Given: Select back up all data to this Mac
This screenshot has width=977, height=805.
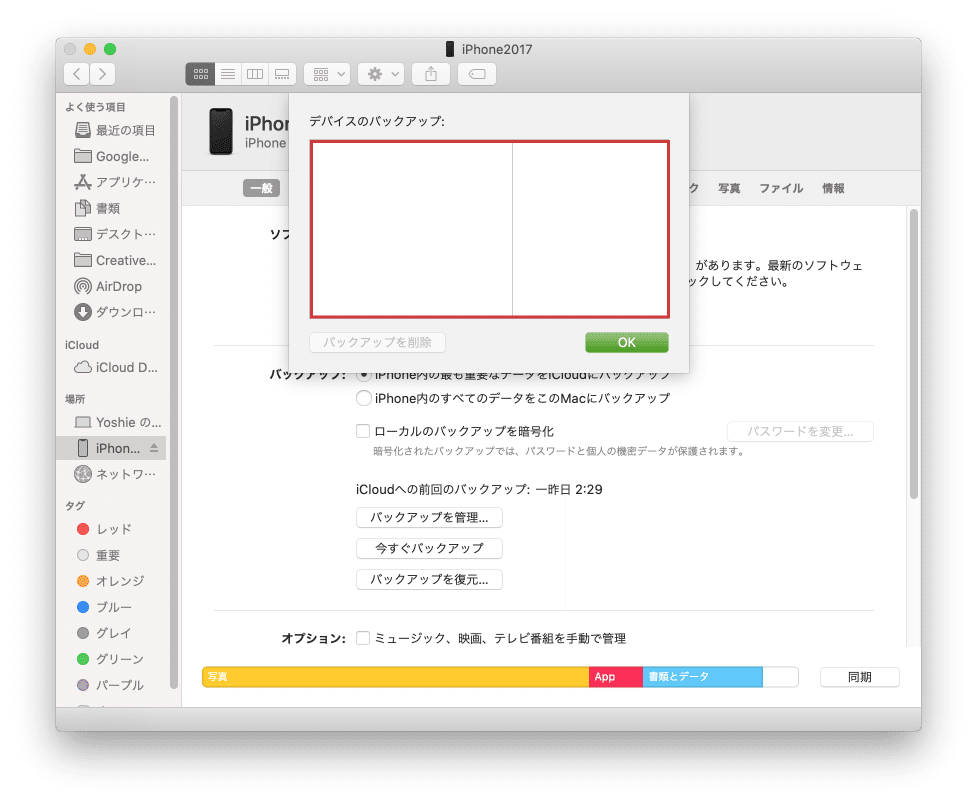Looking at the screenshot, I should [364, 398].
